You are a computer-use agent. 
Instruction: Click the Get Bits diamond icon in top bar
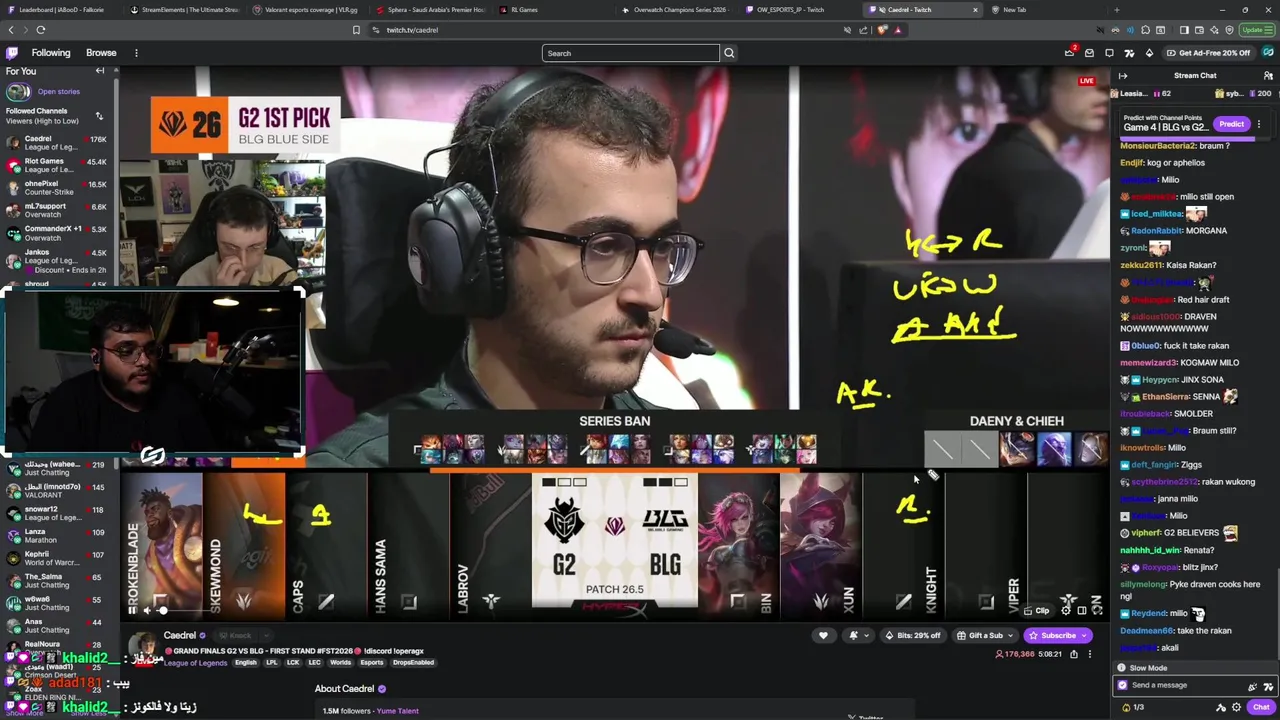click(1149, 53)
